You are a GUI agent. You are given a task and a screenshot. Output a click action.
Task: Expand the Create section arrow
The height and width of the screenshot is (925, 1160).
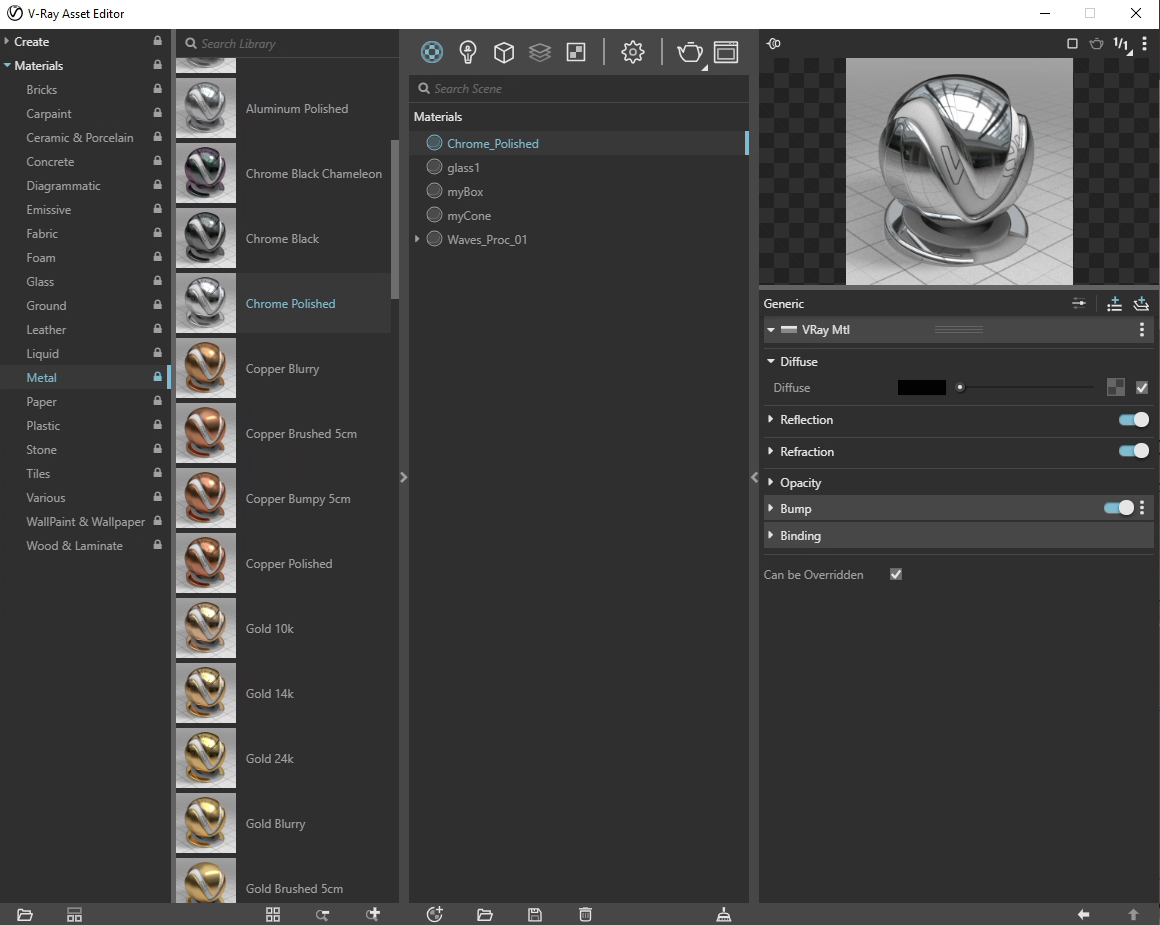(7, 41)
